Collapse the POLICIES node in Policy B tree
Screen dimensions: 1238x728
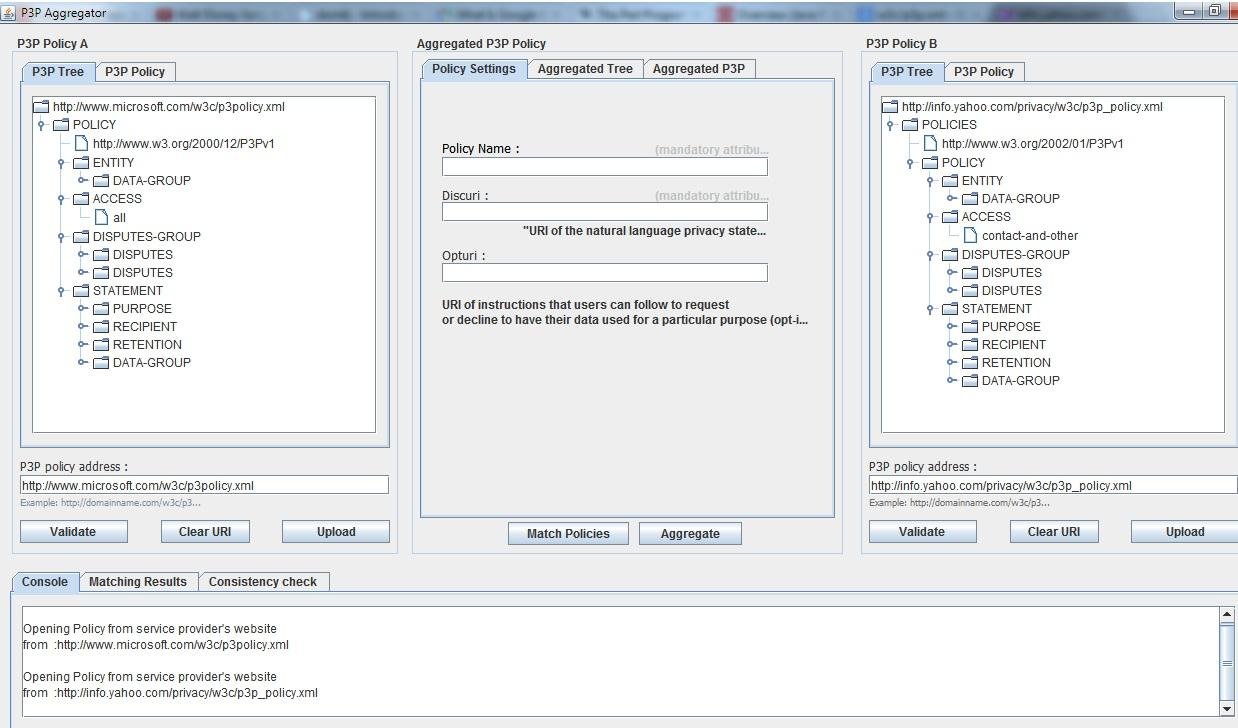pyautogui.click(x=890, y=125)
